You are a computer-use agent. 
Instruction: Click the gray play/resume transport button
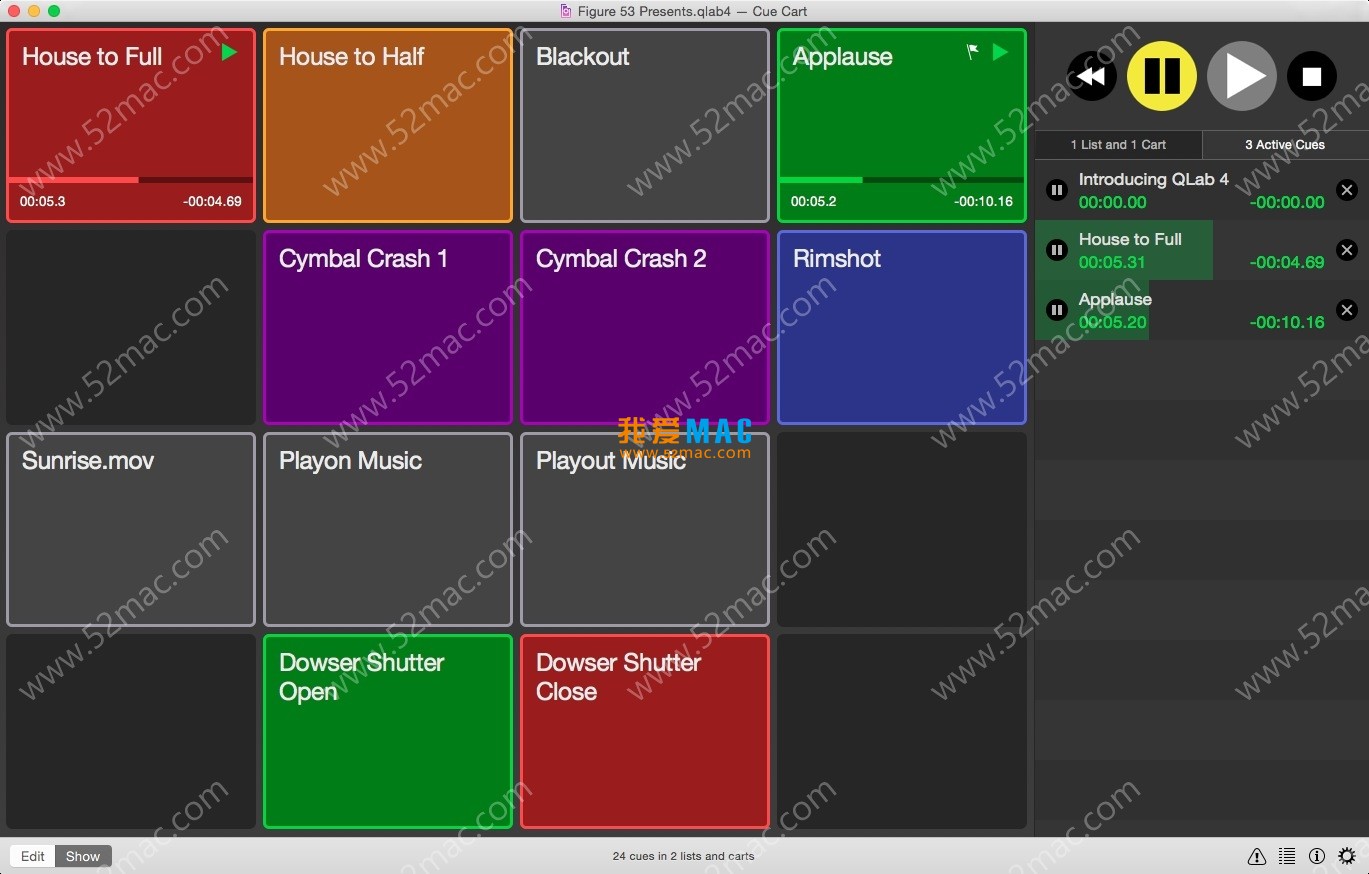pos(1242,76)
